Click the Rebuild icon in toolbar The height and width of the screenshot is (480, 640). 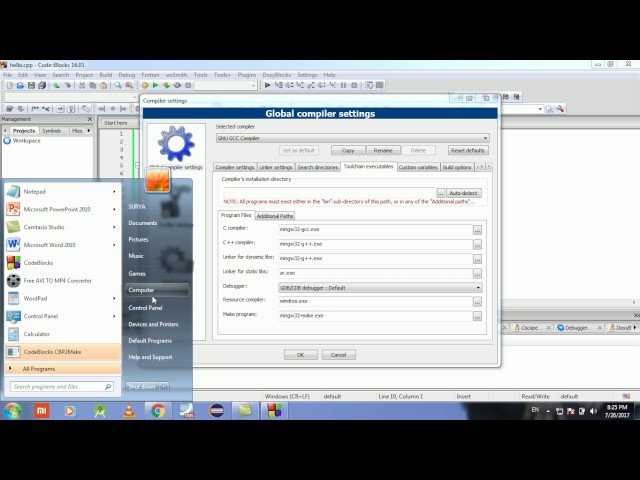click(177, 85)
